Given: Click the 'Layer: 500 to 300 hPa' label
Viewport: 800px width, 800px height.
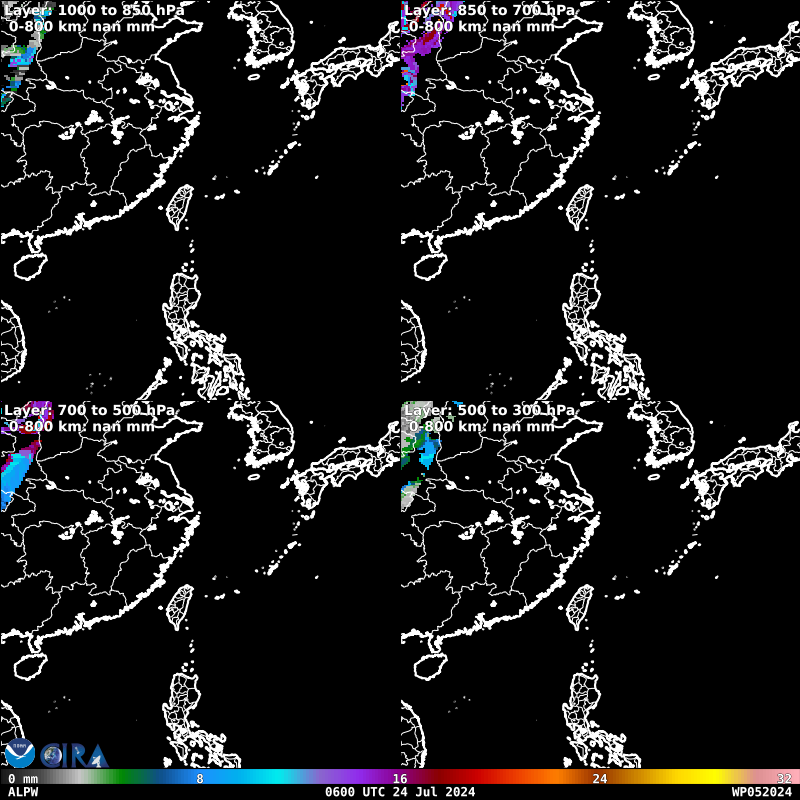Looking at the screenshot, I should [489, 410].
